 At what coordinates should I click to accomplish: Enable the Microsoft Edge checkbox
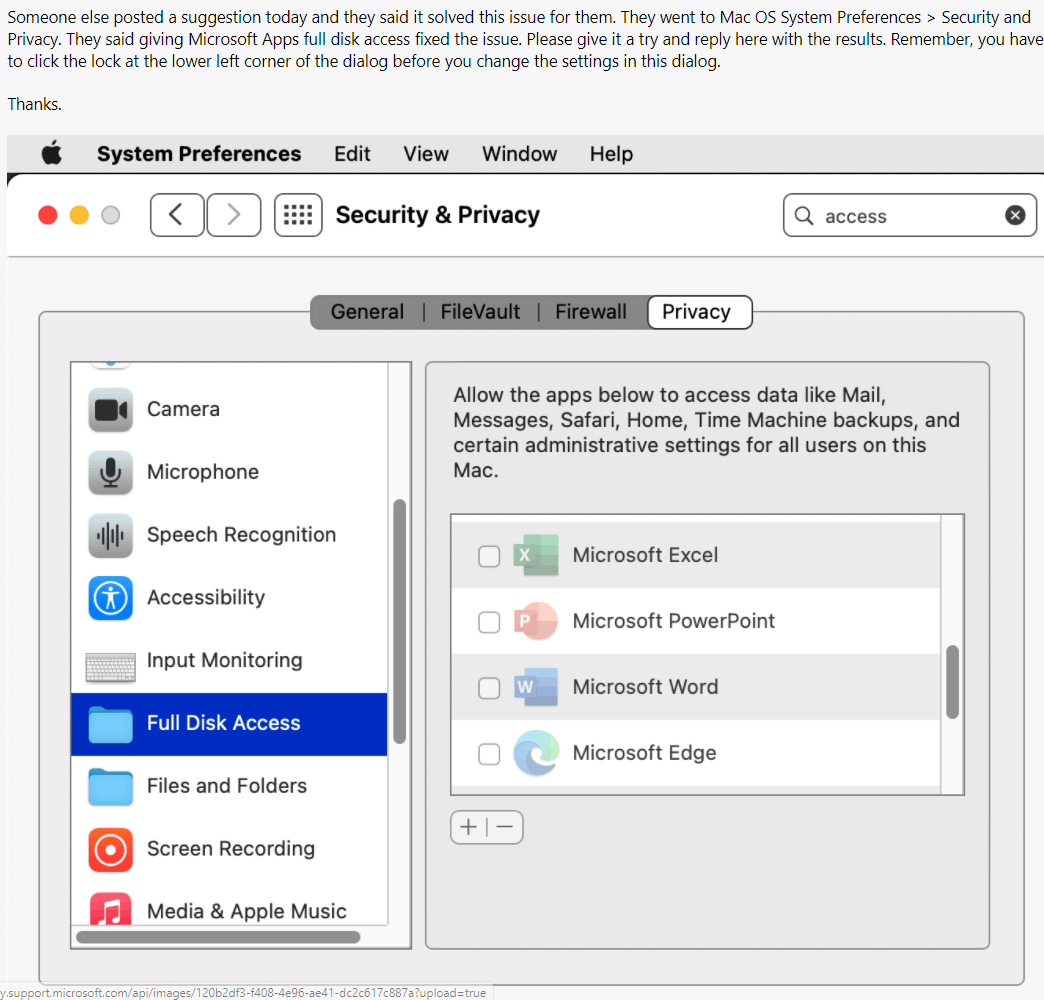489,754
